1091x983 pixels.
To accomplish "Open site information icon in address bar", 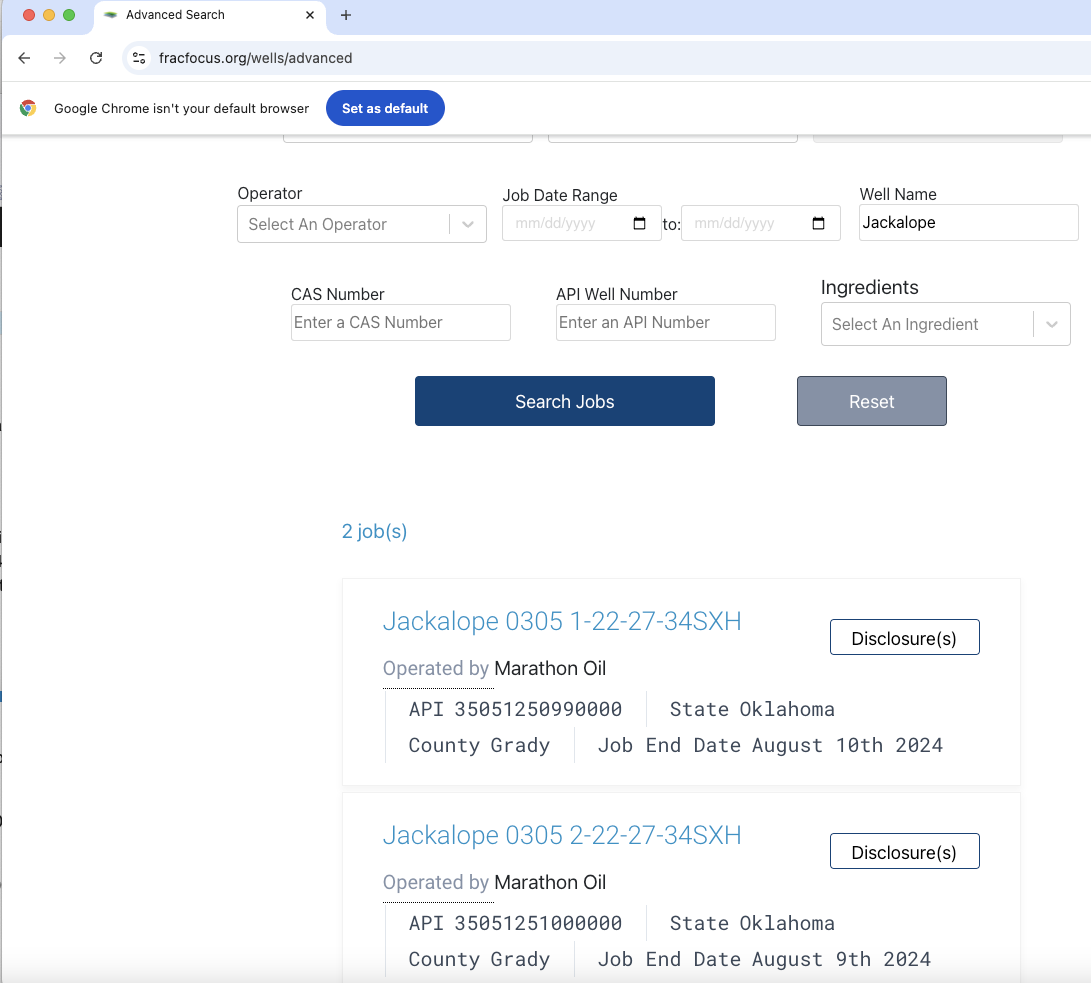I will click(139, 58).
